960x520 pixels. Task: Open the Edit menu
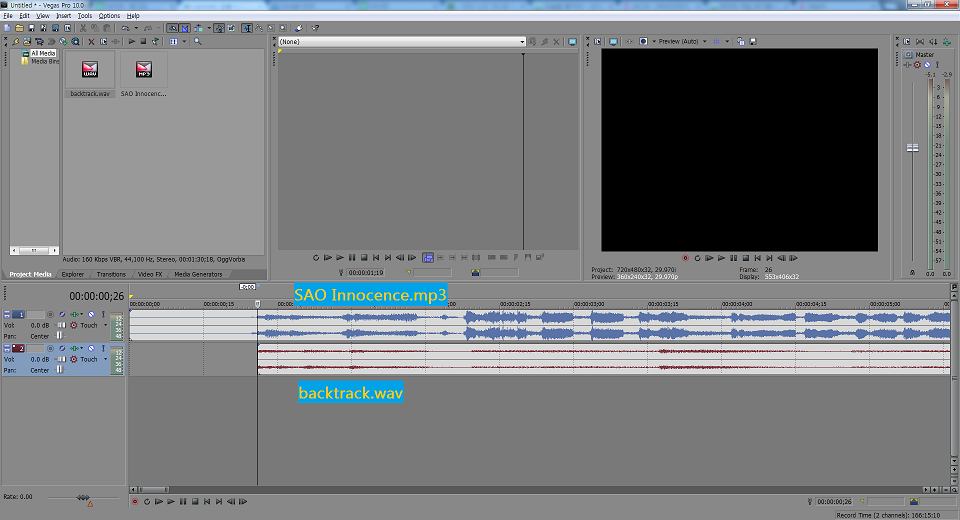coord(24,16)
